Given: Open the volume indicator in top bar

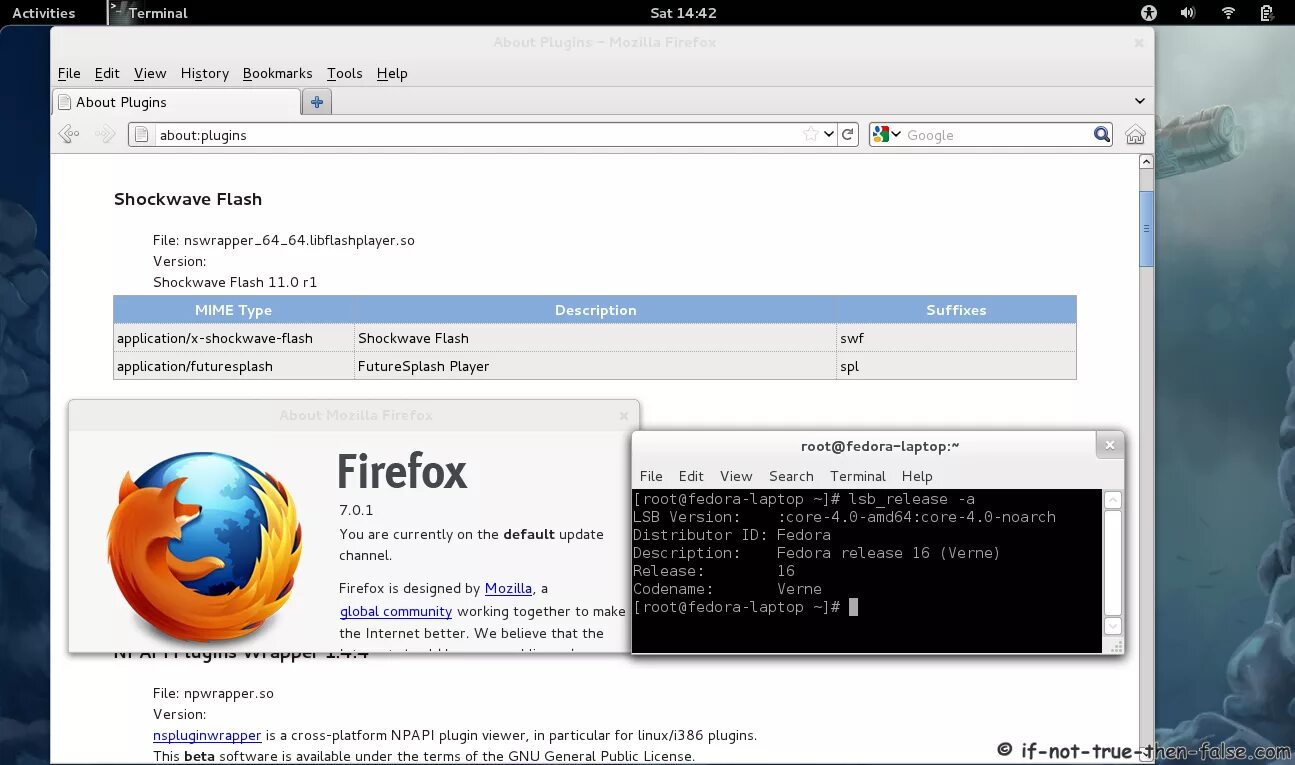Looking at the screenshot, I should (x=1188, y=13).
